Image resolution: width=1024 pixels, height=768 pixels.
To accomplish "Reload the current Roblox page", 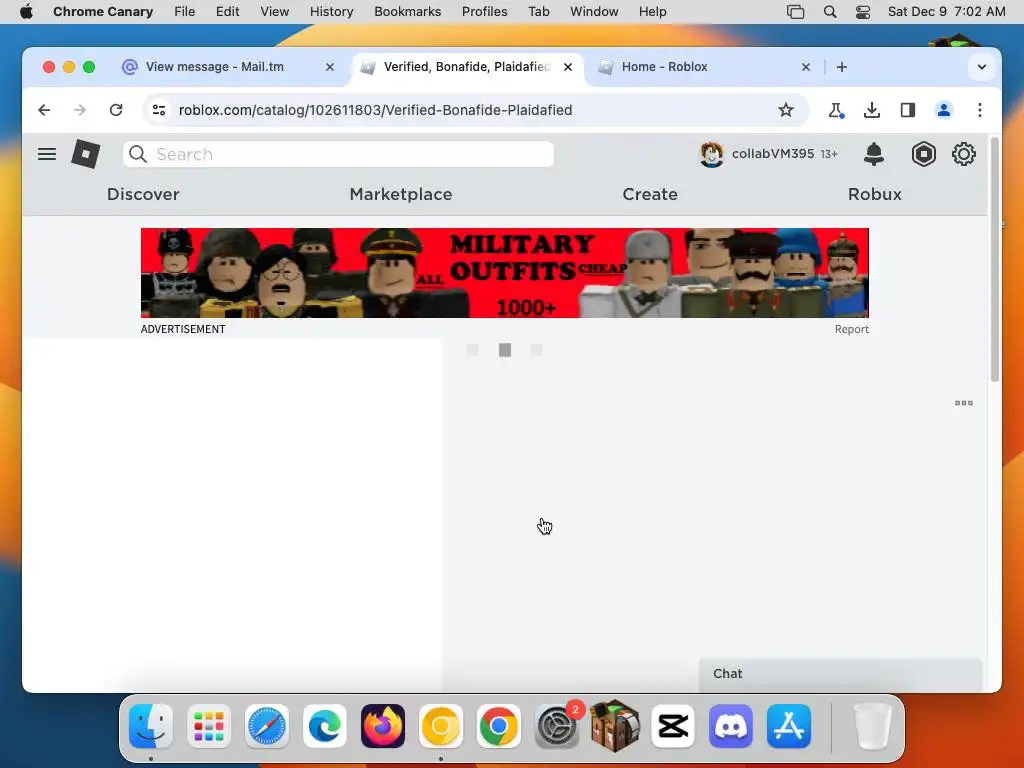I will (x=116, y=110).
